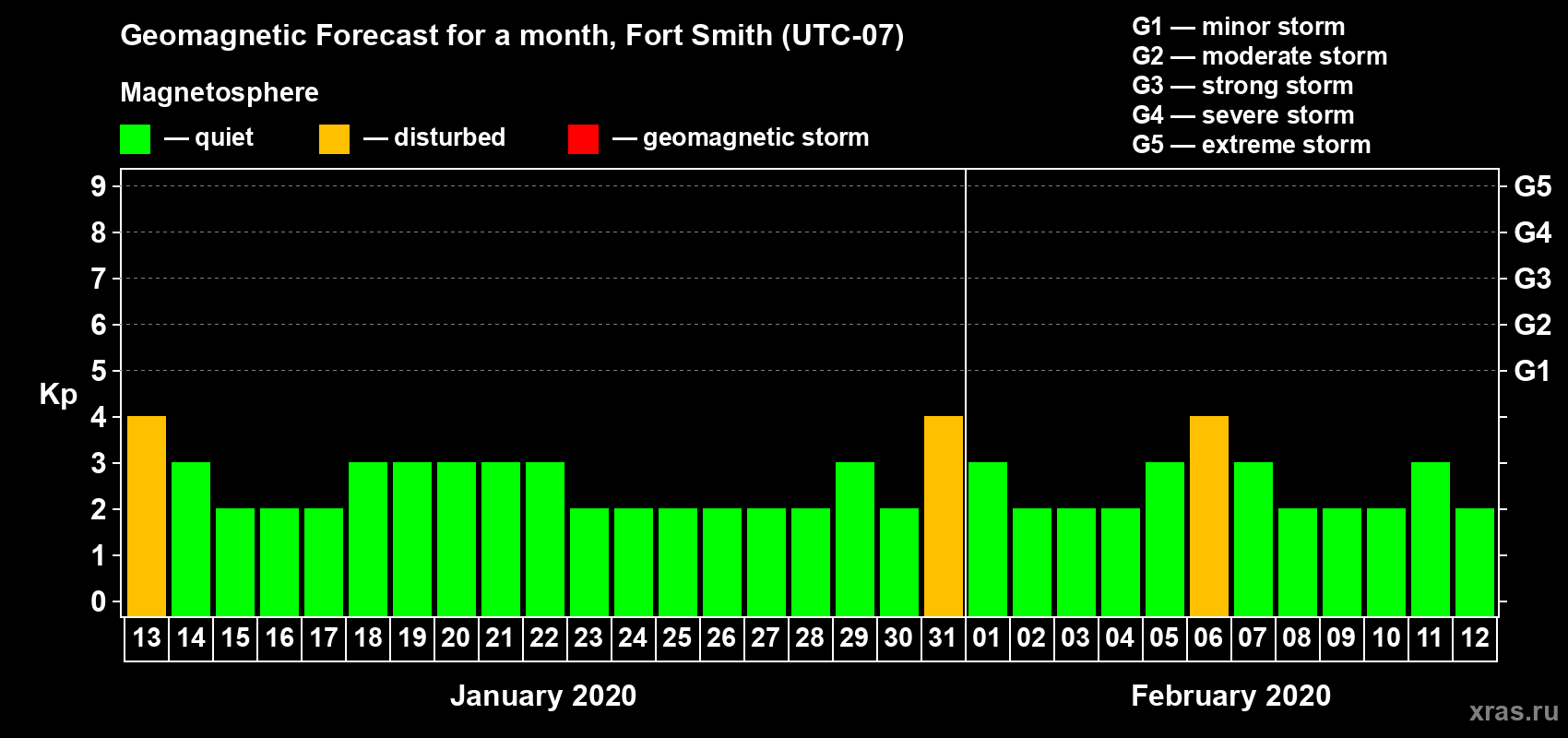Click 'G3 — strong storm' legend line
The image size is (1568, 738).
tap(1242, 86)
